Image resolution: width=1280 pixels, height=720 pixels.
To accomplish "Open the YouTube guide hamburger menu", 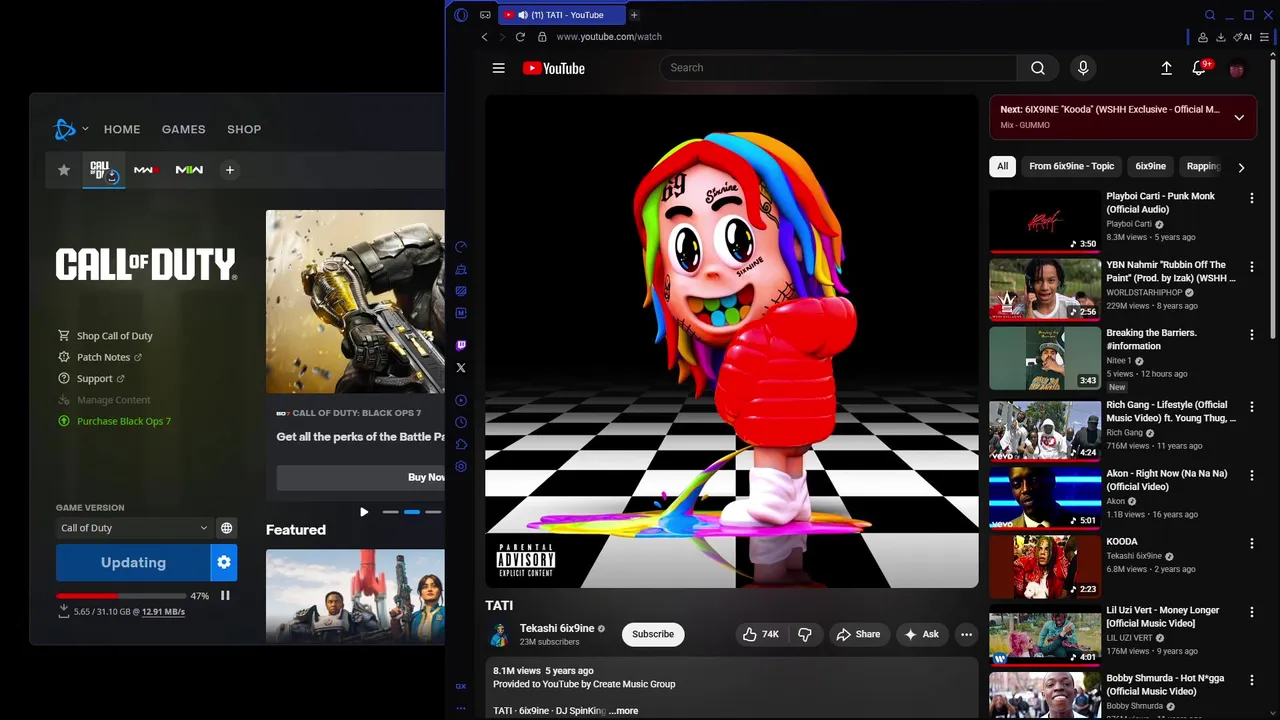I will click(x=498, y=68).
